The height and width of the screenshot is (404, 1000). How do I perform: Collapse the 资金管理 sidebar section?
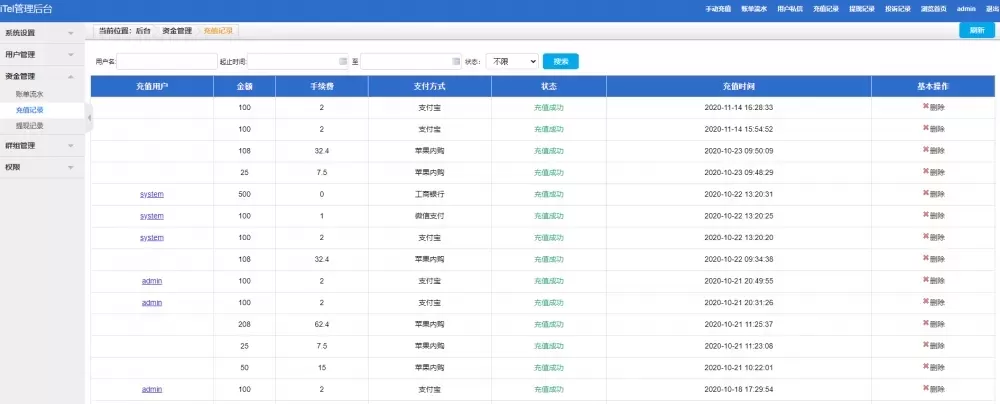[42, 76]
